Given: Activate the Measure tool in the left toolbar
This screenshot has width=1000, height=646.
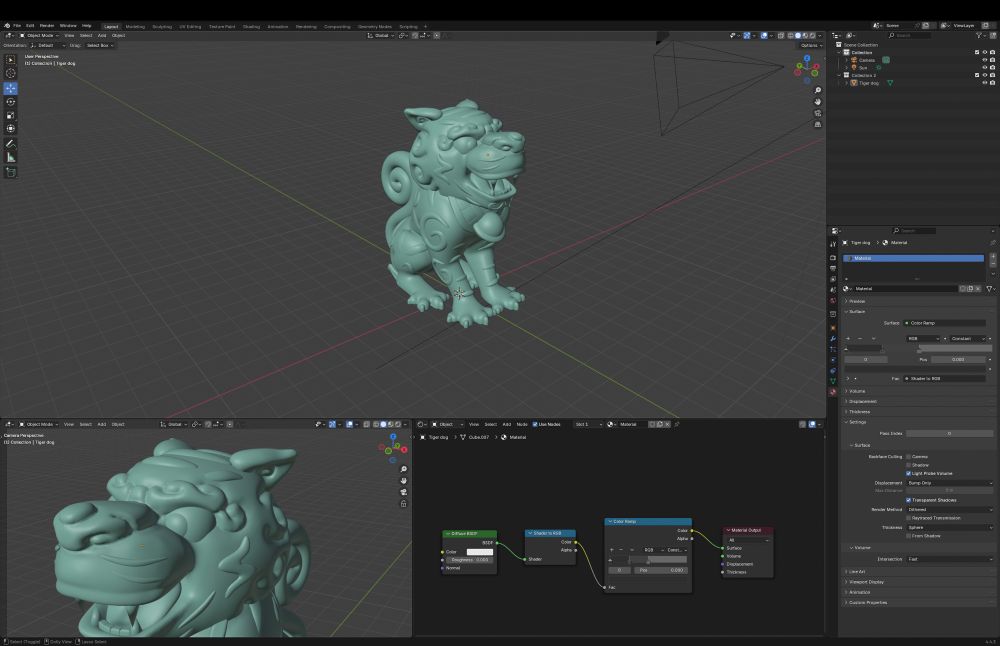Looking at the screenshot, I should [11, 157].
